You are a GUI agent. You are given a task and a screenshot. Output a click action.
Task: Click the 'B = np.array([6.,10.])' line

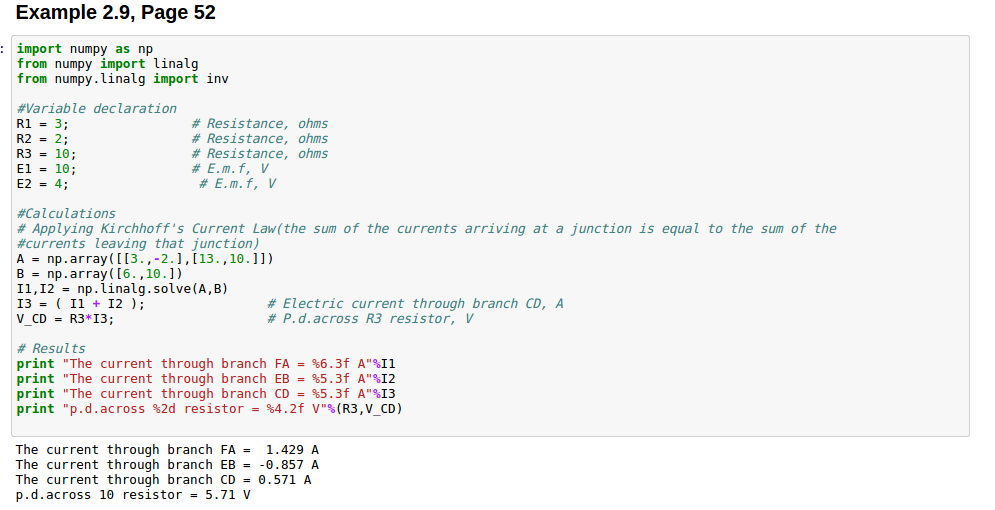click(x=99, y=274)
